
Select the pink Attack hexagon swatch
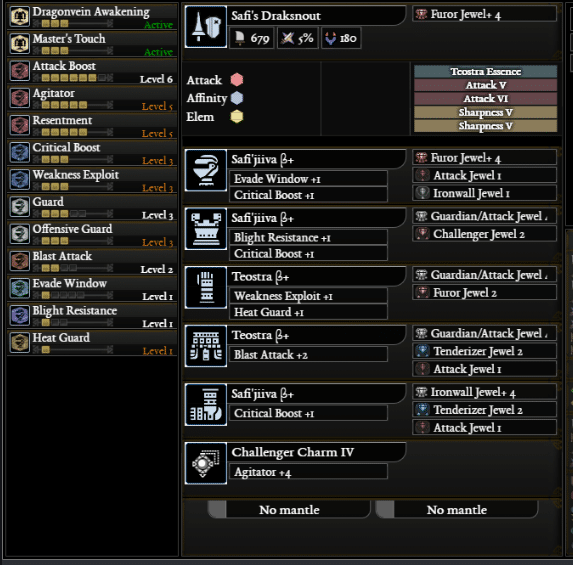[x=237, y=80]
